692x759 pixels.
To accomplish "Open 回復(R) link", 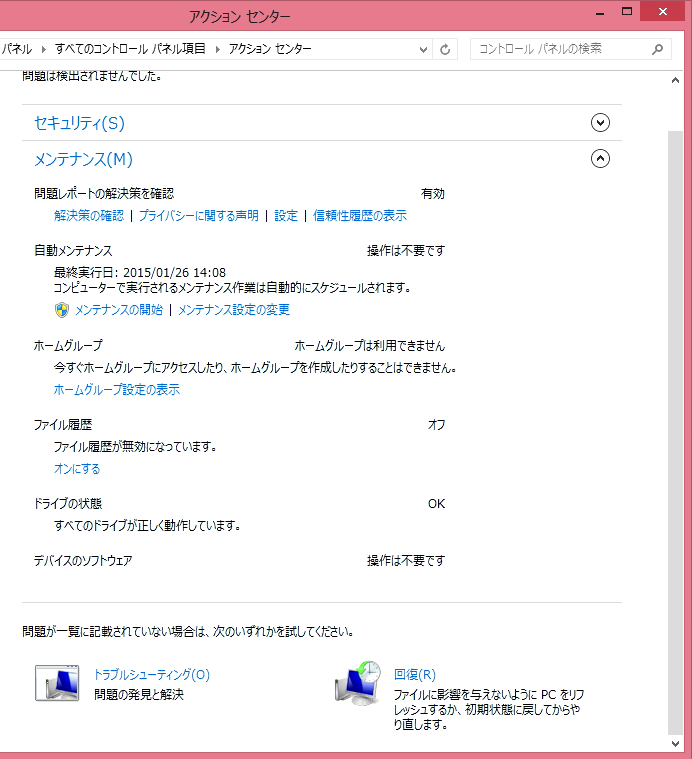I will (x=415, y=674).
